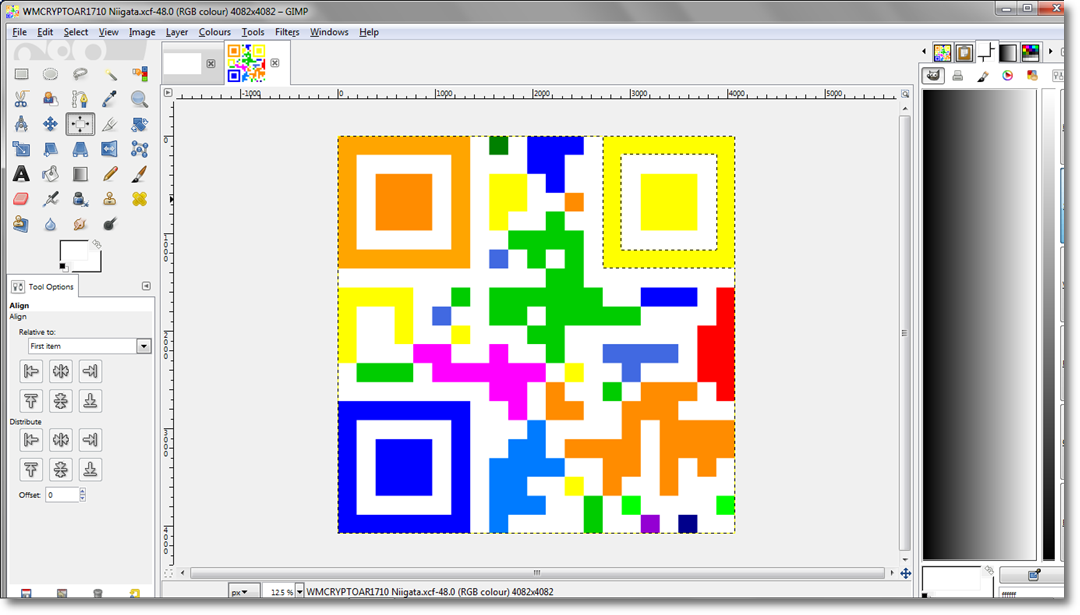Open the Relative to dropdown showing First item
Viewport: 1080px width, 615px height.
[x=90, y=346]
